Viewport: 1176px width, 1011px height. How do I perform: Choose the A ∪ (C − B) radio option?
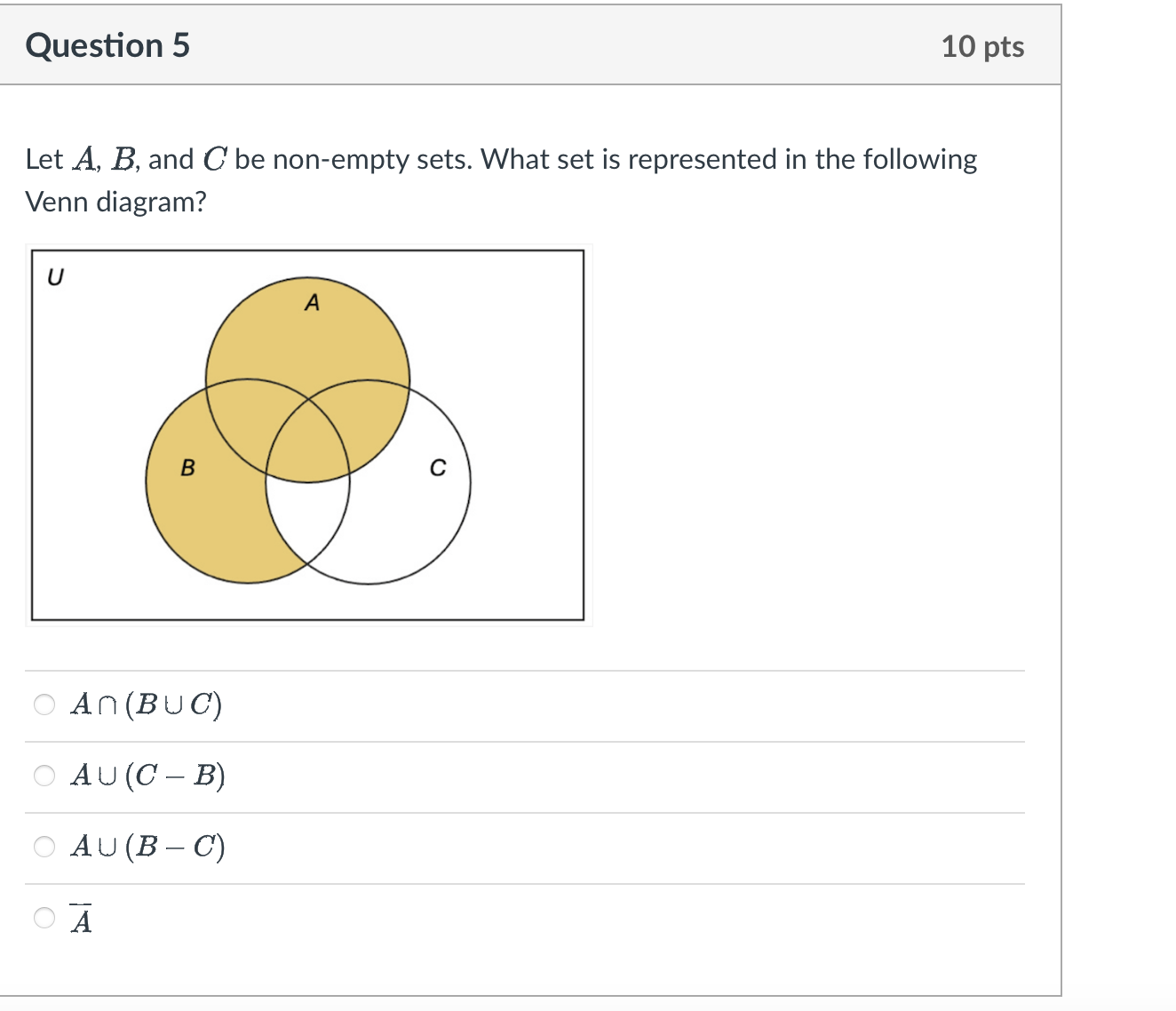point(44,776)
